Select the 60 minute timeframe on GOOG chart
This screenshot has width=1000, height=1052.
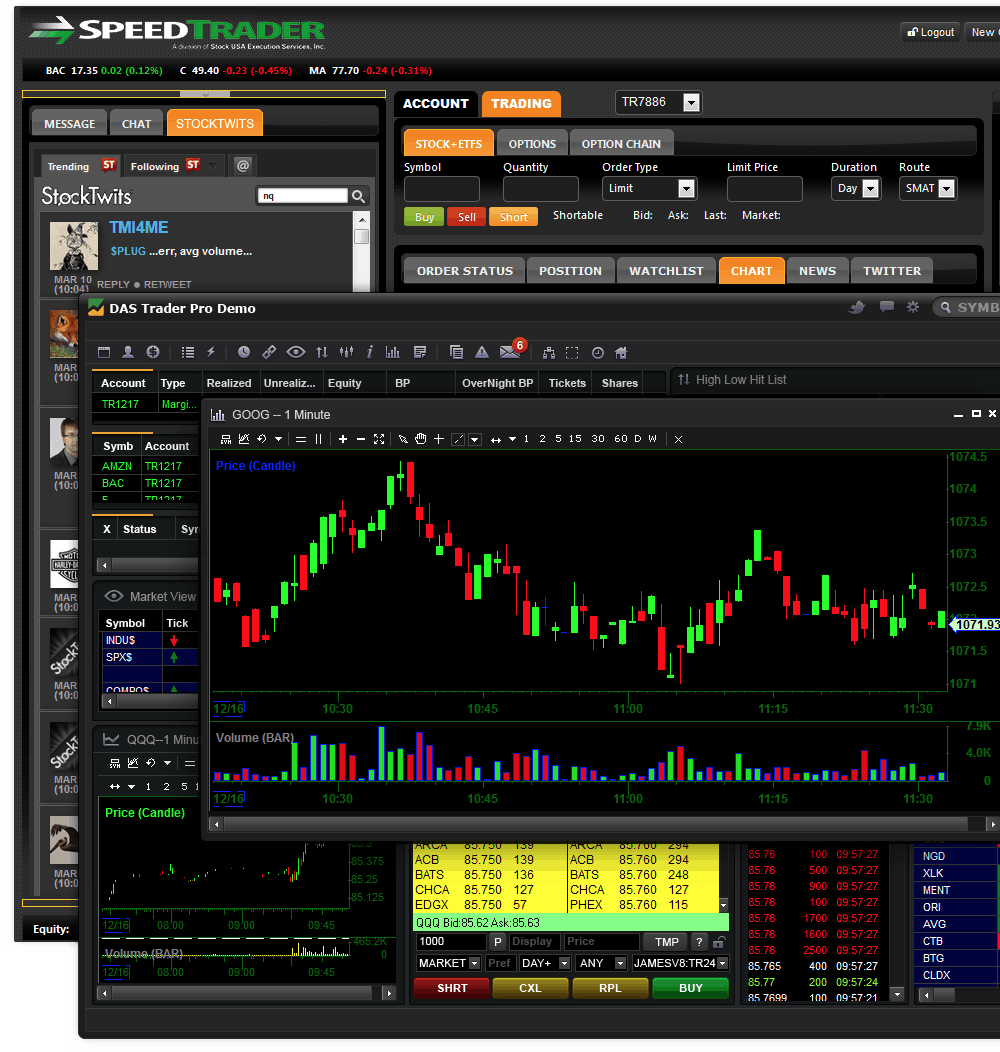(x=621, y=439)
